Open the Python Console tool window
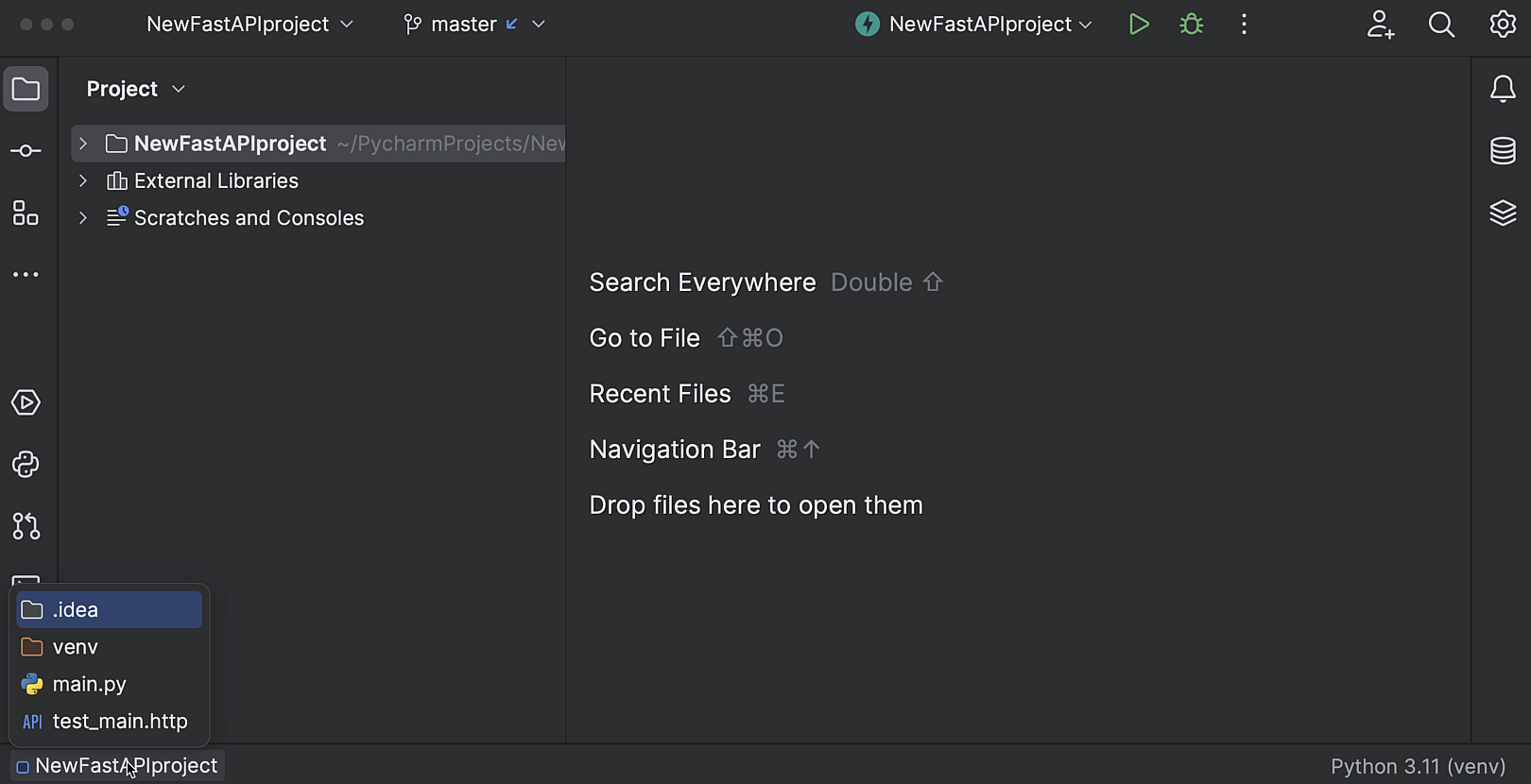Screen dimensions: 1531x784 click(26, 465)
